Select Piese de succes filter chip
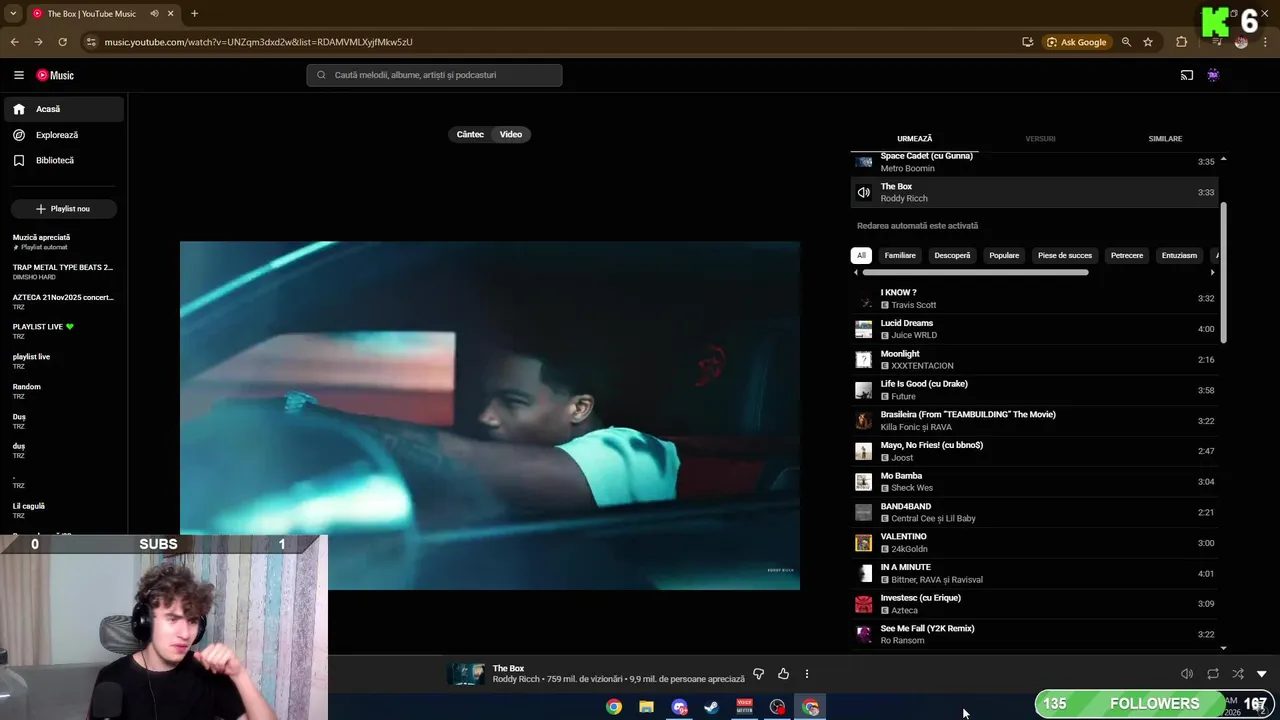The image size is (1280, 720). 1065,255
